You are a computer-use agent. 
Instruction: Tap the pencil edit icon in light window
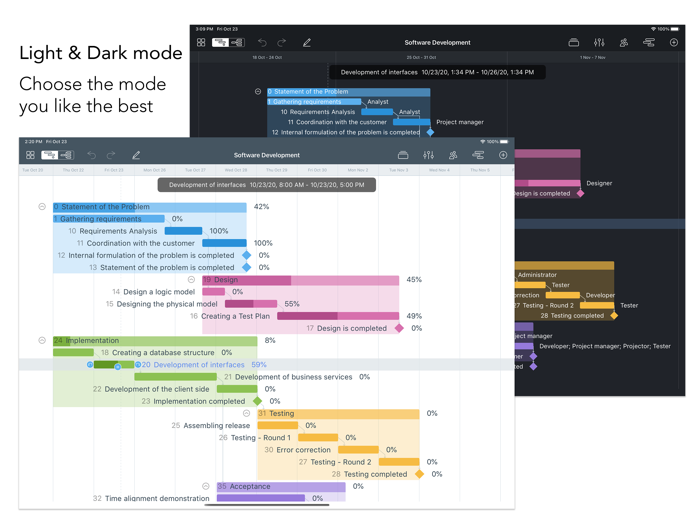pyautogui.click(x=136, y=155)
